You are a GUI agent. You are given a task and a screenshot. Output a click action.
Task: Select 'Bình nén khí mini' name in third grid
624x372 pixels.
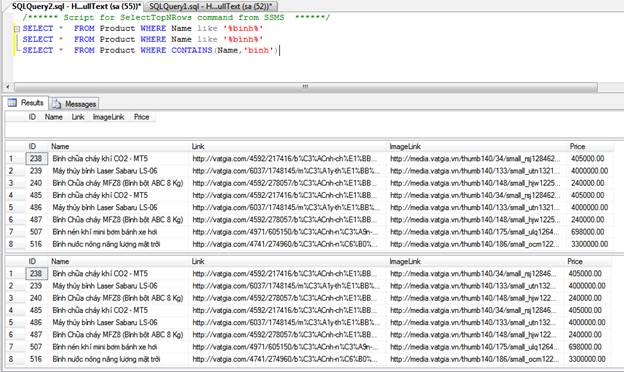pos(105,347)
